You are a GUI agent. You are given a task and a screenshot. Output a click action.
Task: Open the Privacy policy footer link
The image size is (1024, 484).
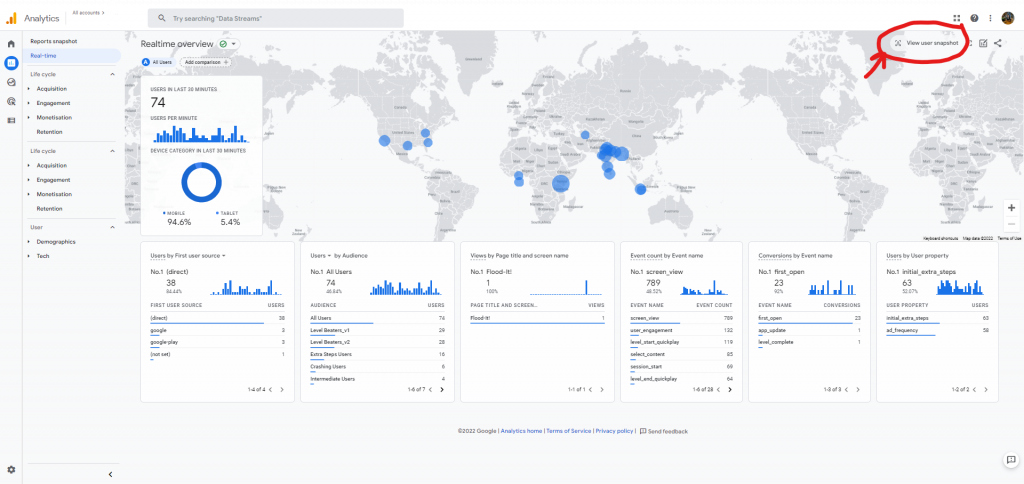pyautogui.click(x=614, y=431)
